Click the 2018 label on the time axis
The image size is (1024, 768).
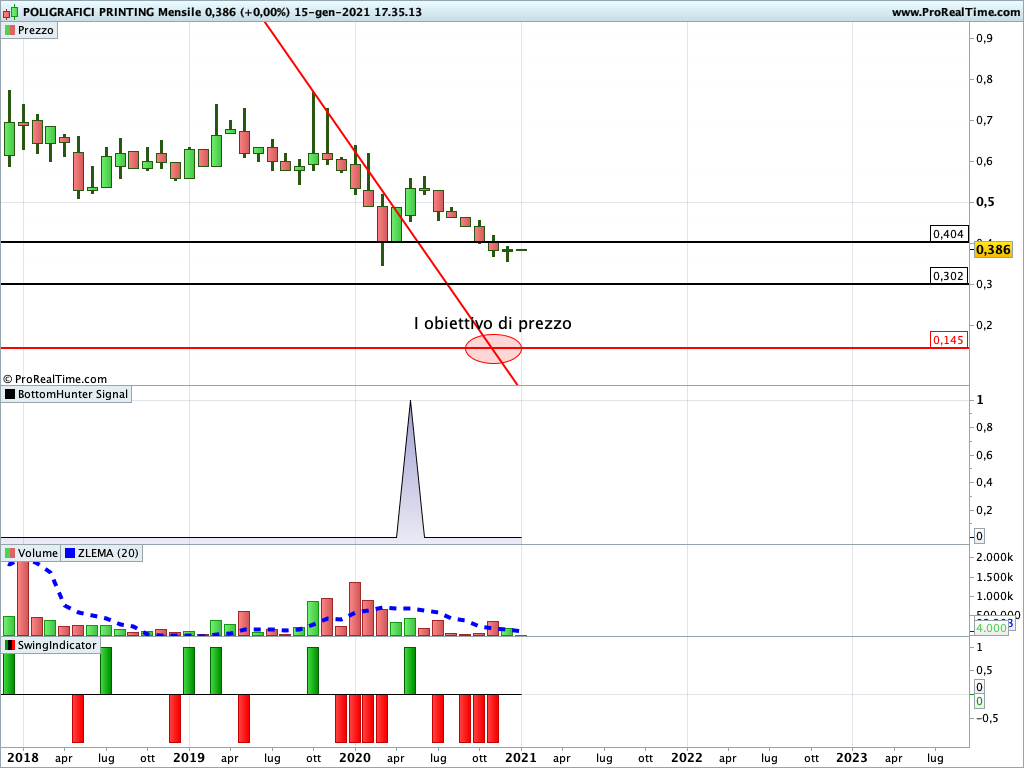[23, 758]
